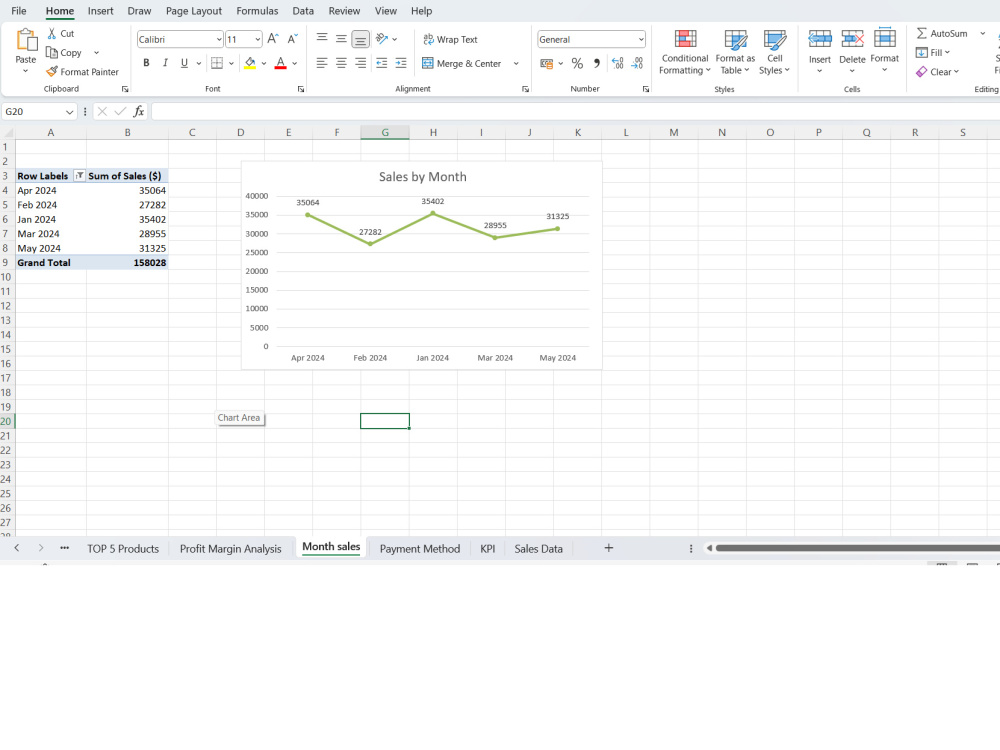The height and width of the screenshot is (750, 1000).
Task: Increase indent in the Alignment group
Action: 401,63
